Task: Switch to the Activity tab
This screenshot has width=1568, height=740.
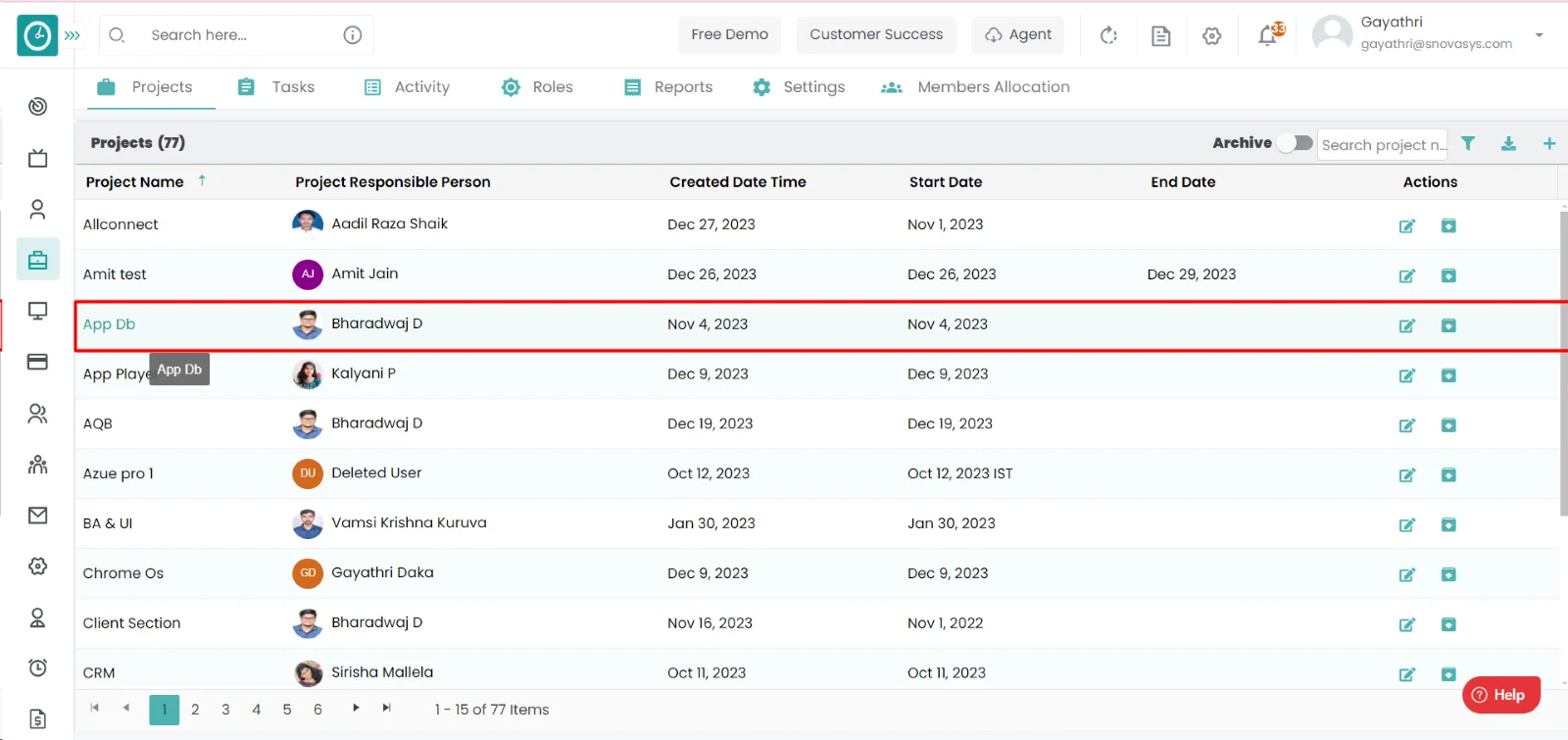Action: coord(407,87)
